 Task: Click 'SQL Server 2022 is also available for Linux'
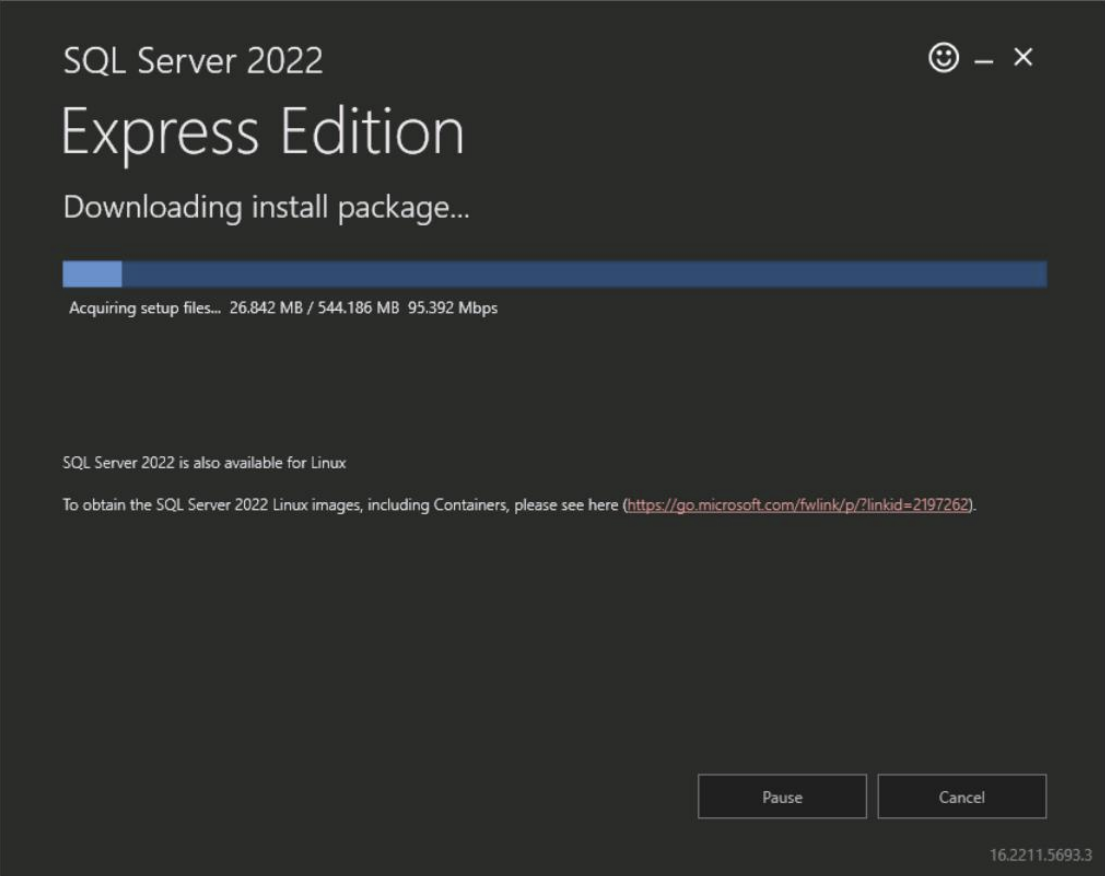[x=204, y=462]
